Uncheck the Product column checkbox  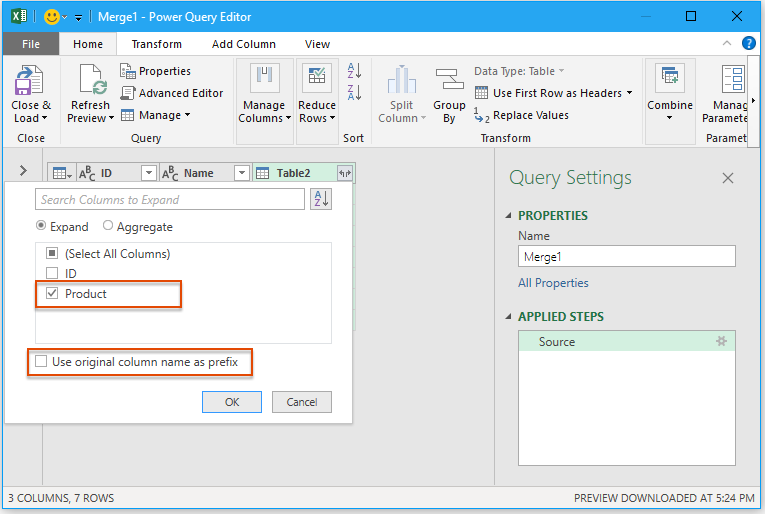pyautogui.click(x=52, y=294)
